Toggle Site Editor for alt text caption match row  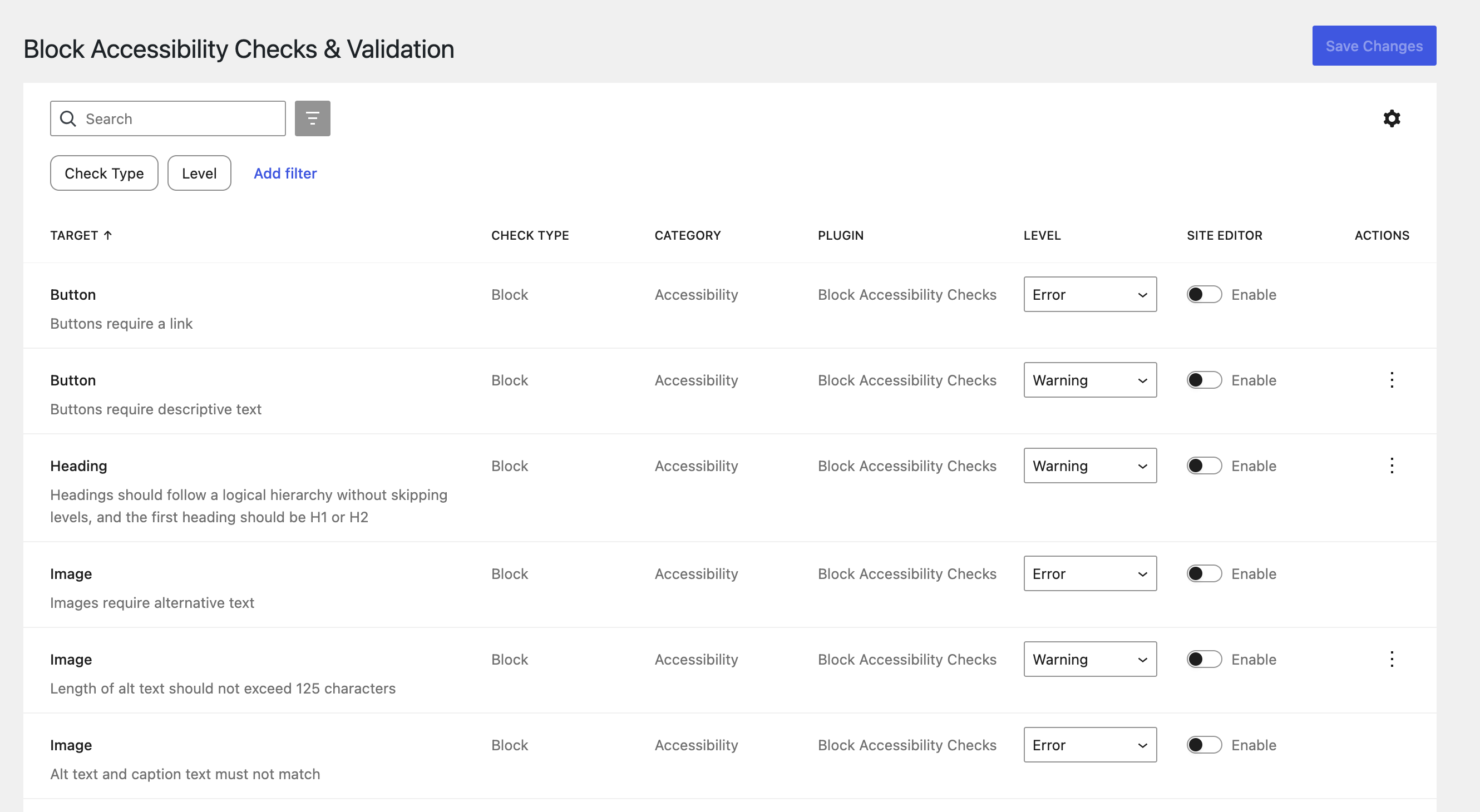[x=1204, y=744]
